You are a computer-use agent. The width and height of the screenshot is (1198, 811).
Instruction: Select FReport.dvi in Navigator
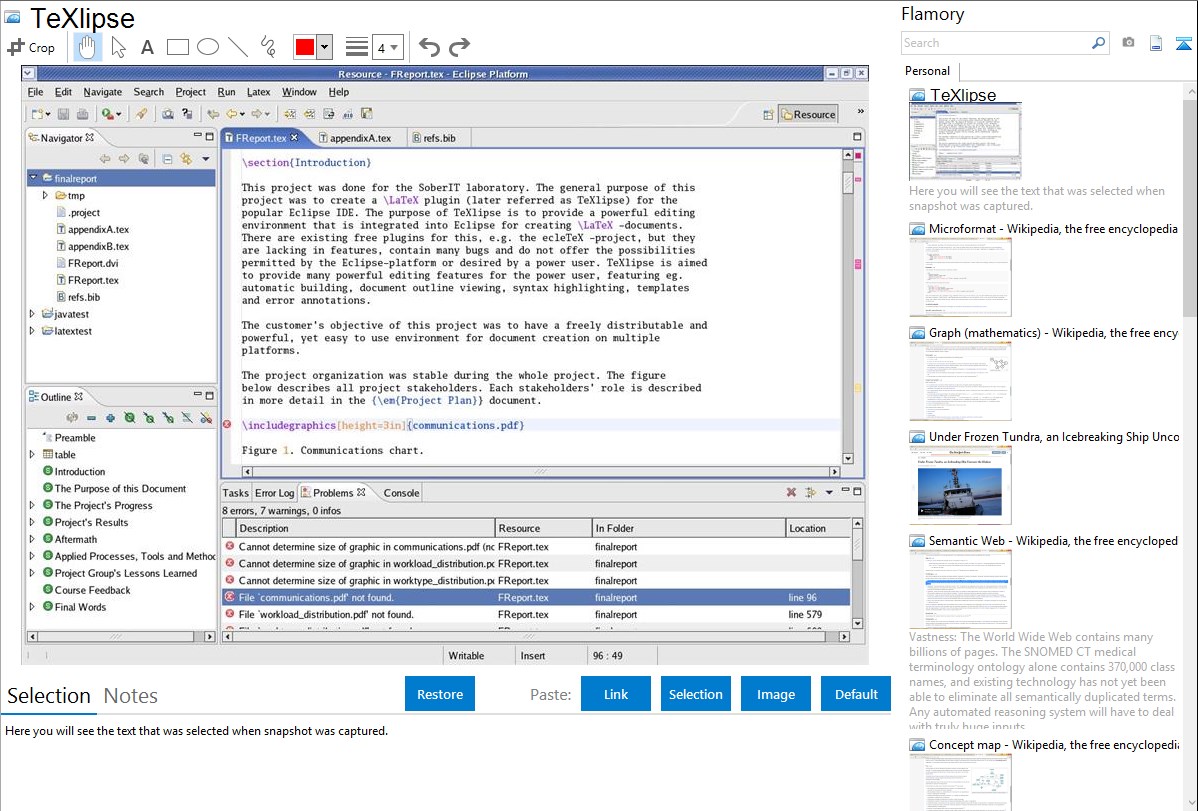(x=87, y=264)
